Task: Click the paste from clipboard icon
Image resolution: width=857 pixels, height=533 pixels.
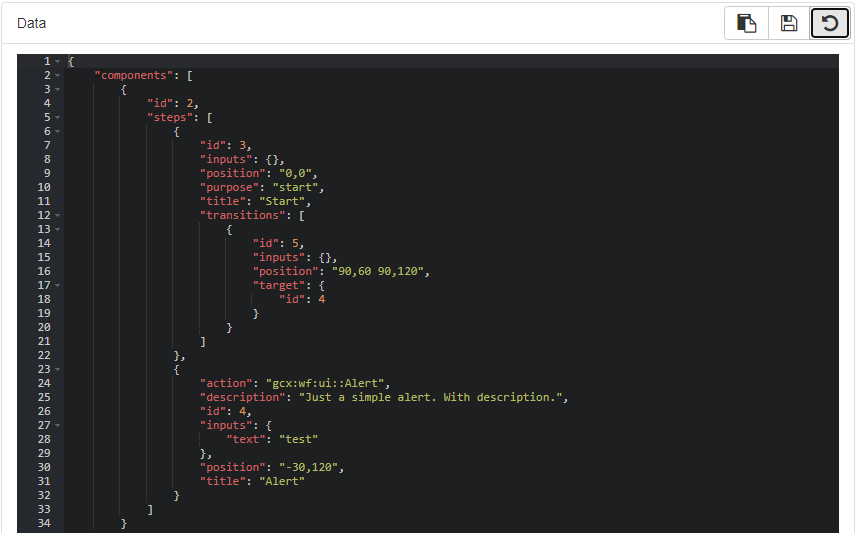Action: 746,23
